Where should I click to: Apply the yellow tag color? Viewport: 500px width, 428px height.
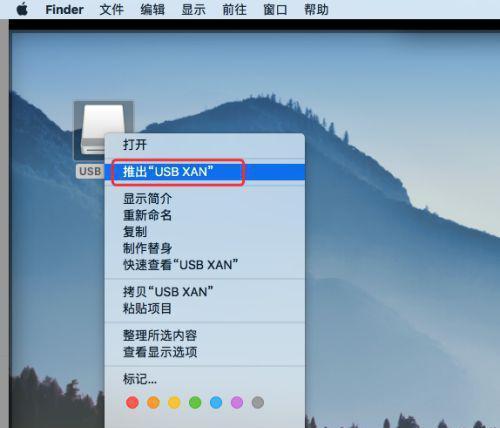174,402
